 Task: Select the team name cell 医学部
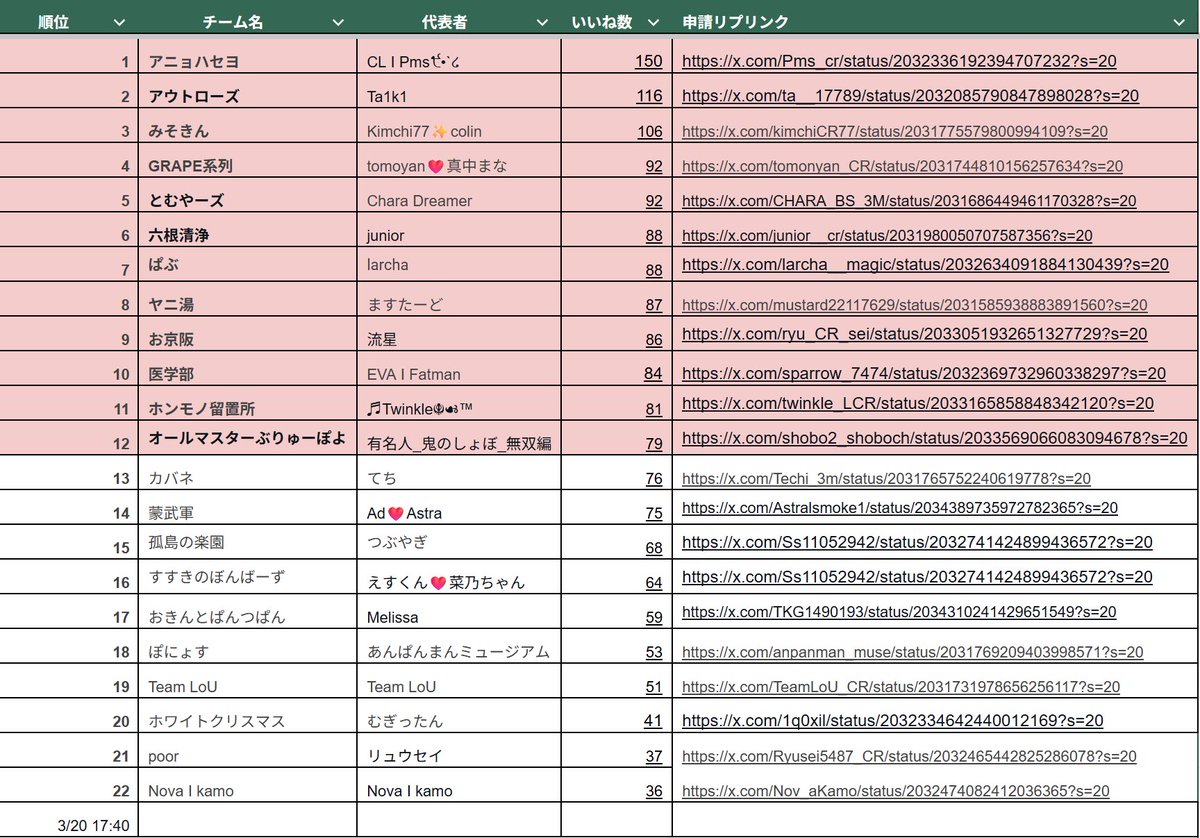[x=248, y=369]
